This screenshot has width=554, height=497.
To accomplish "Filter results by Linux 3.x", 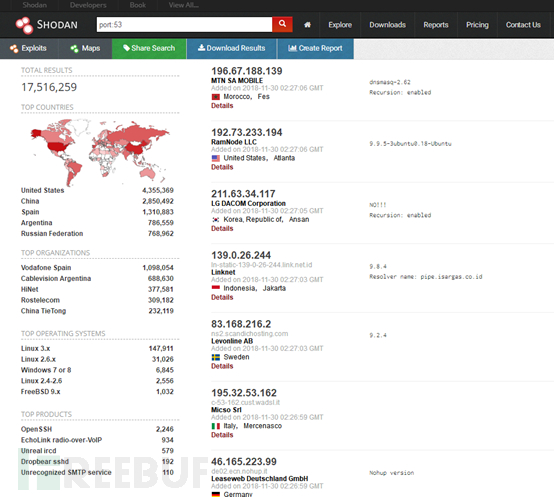I will pyautogui.click(x=35, y=349).
